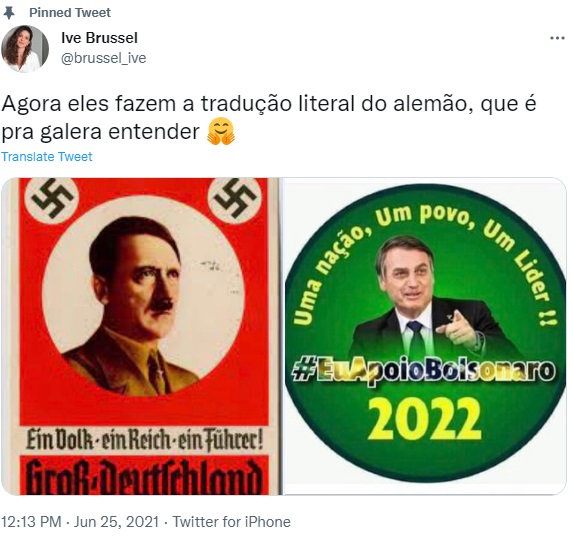Open the Ive Brussel display name

pyautogui.click(x=99, y=38)
